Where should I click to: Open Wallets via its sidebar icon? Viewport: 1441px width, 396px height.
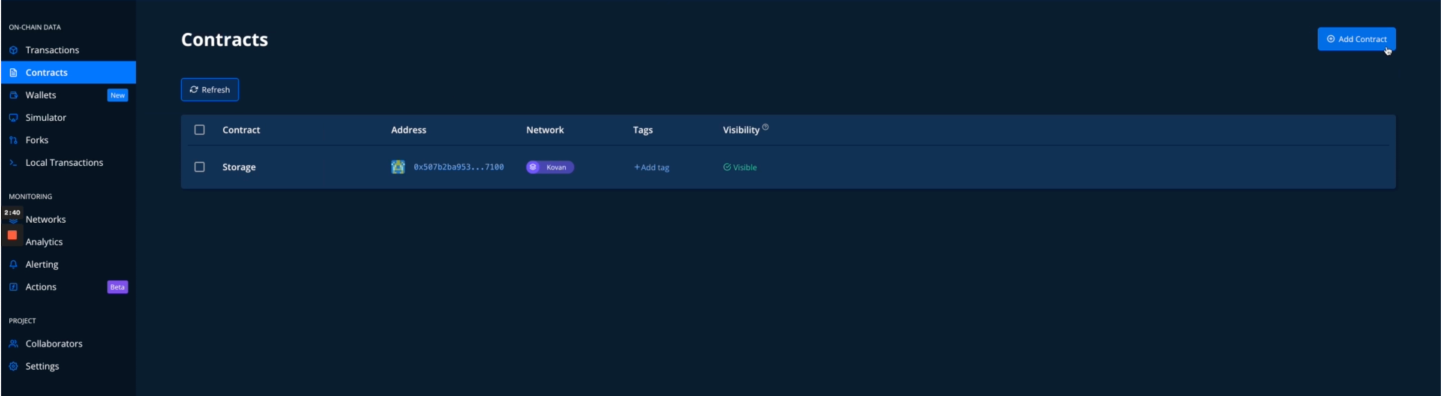13,95
